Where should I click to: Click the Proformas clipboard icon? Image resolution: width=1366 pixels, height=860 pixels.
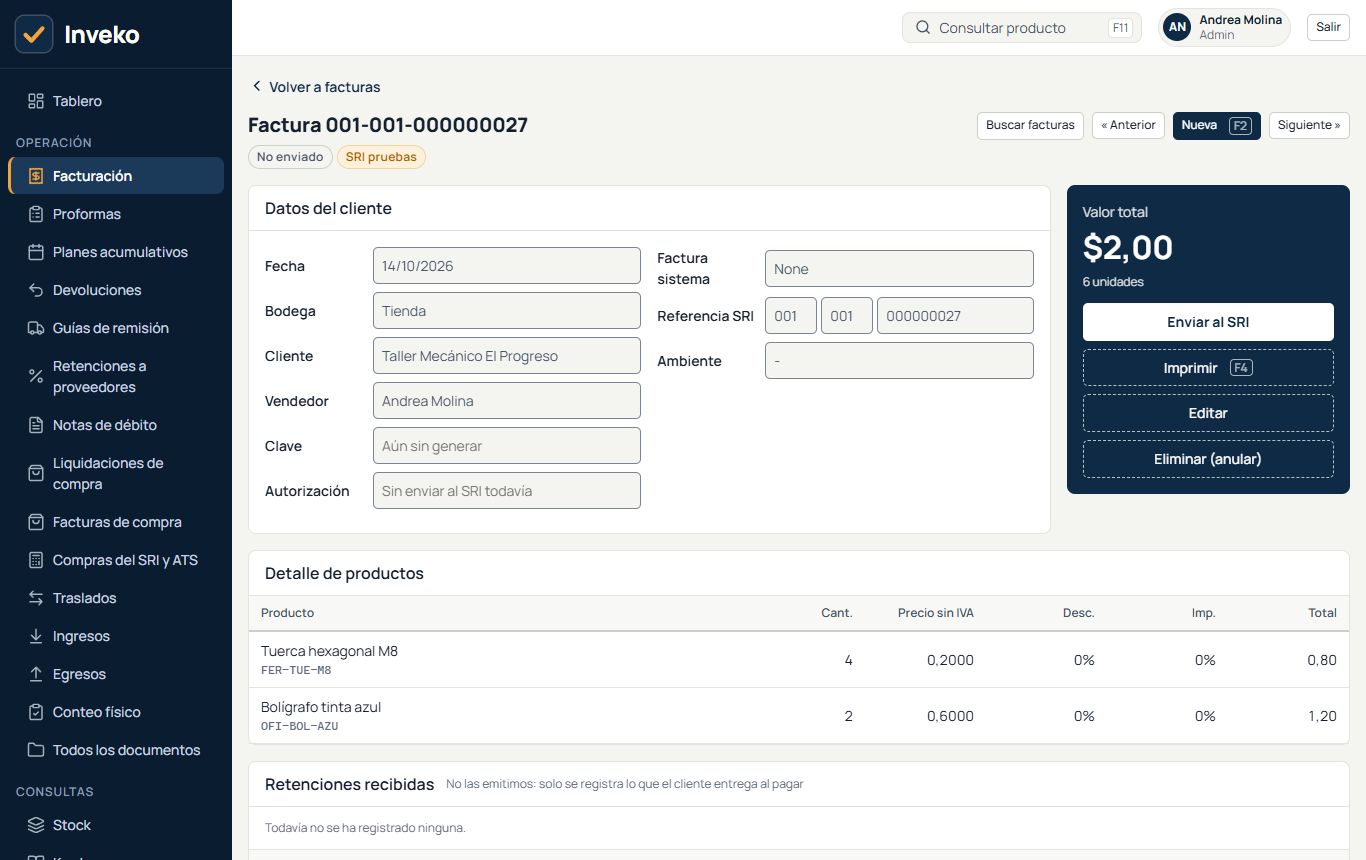click(x=36, y=214)
